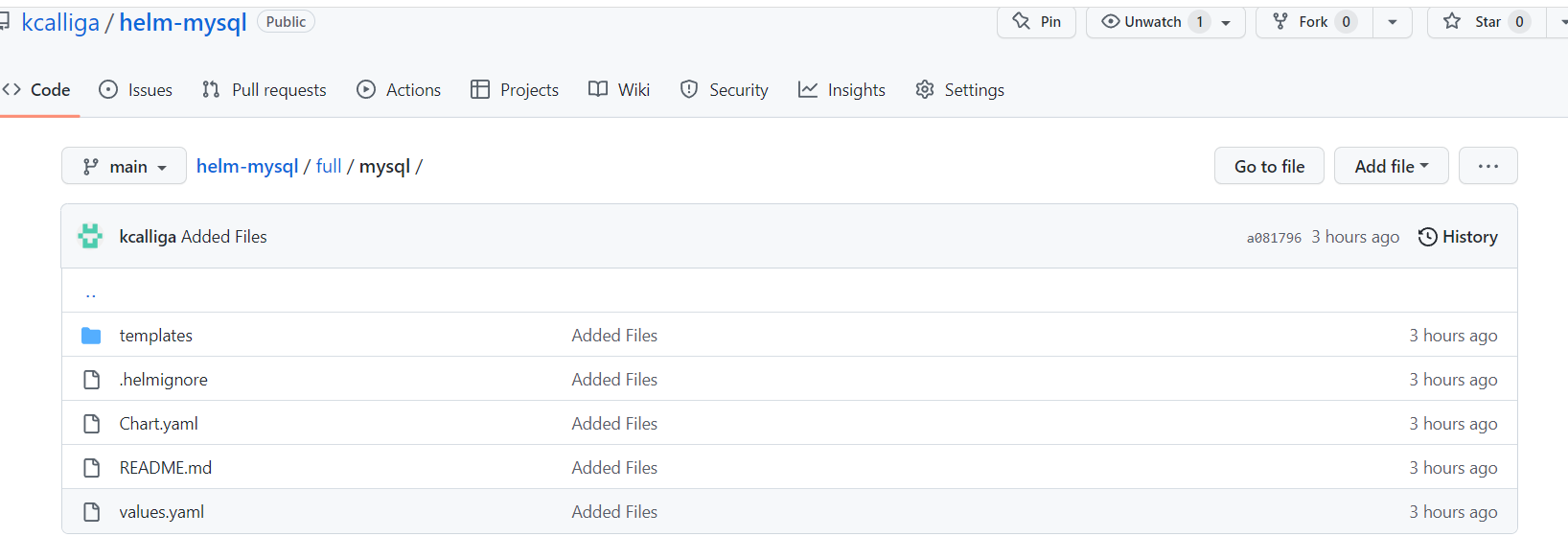Open the latest Added Files commit message

coord(224,236)
